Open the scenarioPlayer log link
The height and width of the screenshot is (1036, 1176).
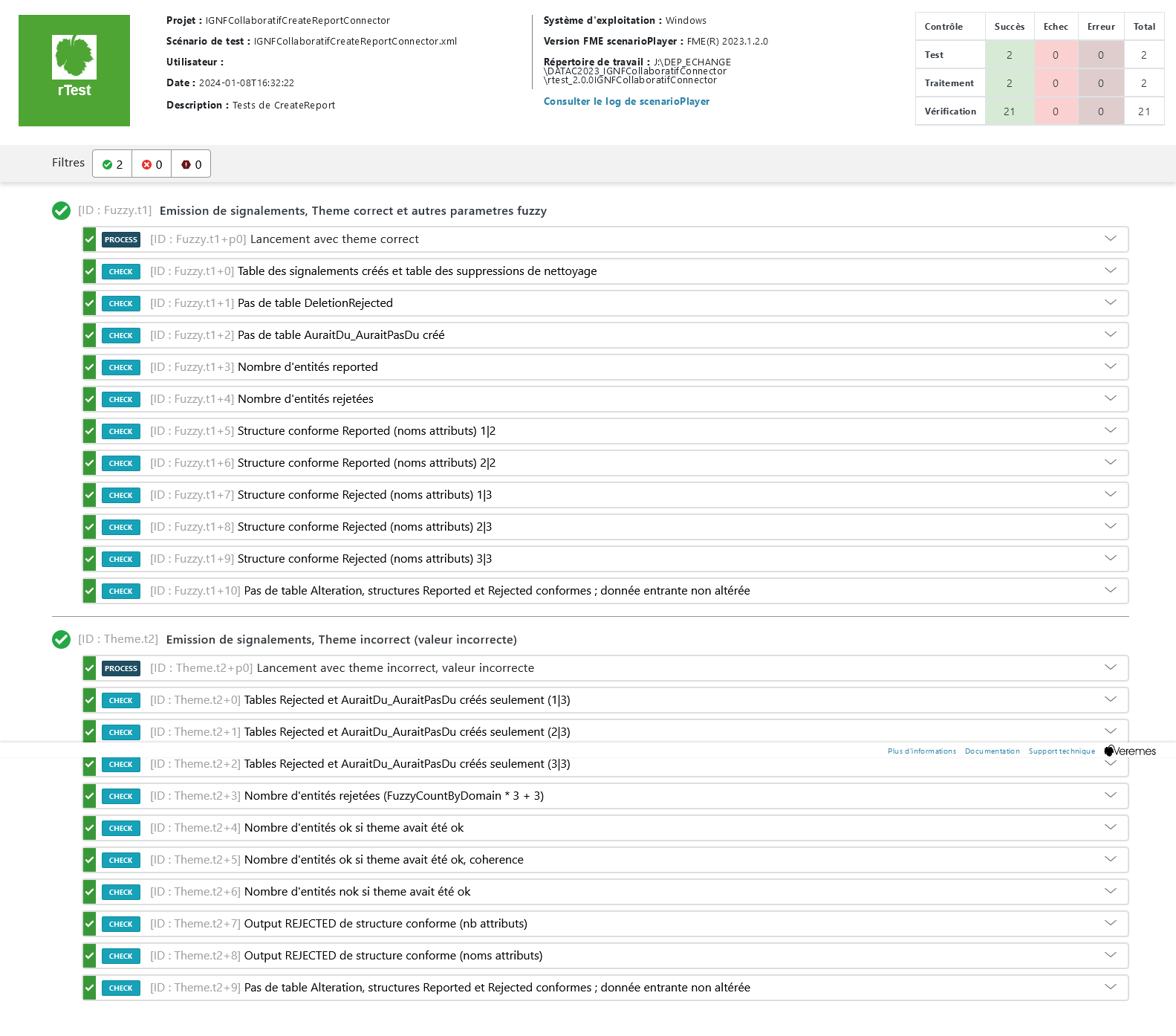626,101
